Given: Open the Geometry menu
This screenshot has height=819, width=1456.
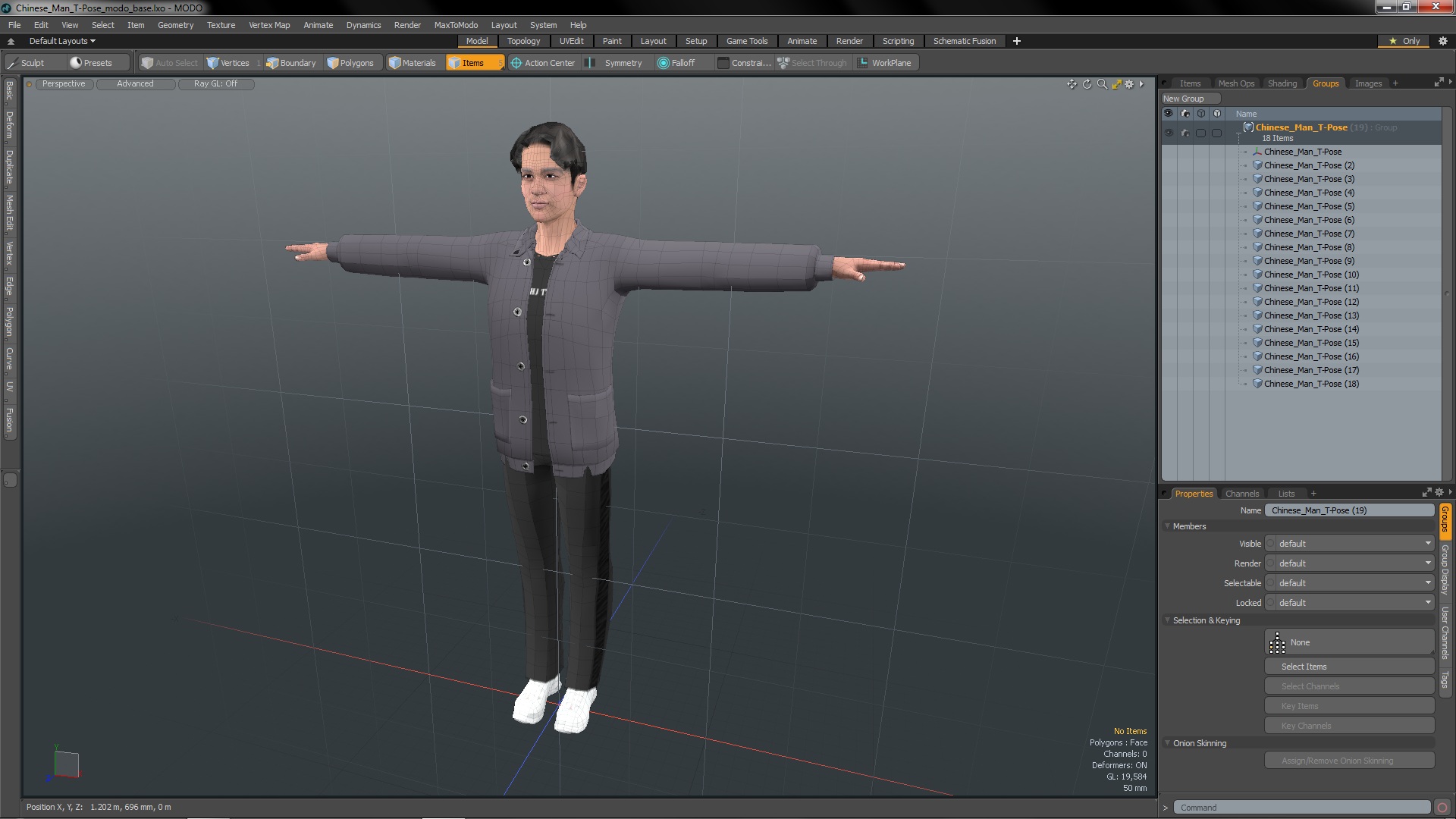Looking at the screenshot, I should pos(175,25).
